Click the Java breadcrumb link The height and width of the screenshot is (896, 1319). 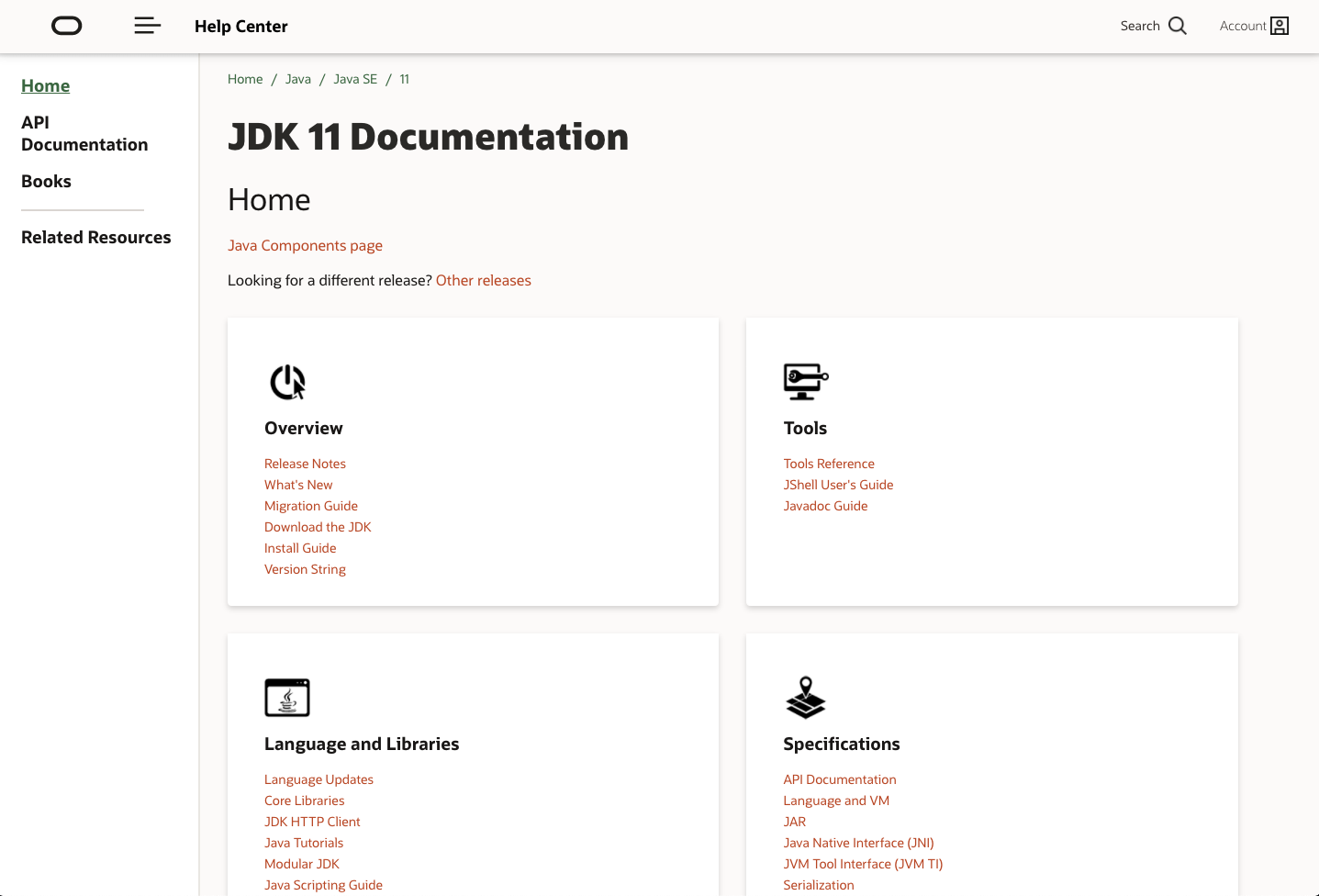tap(298, 79)
